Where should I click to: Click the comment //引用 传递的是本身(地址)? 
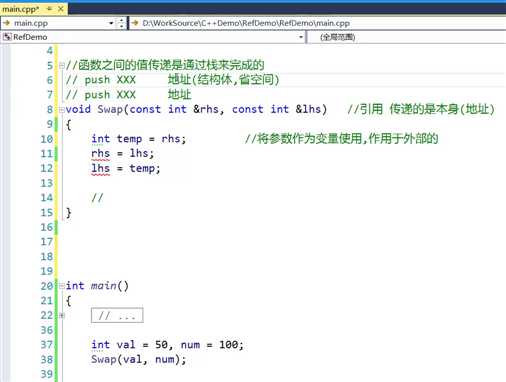coord(421,109)
